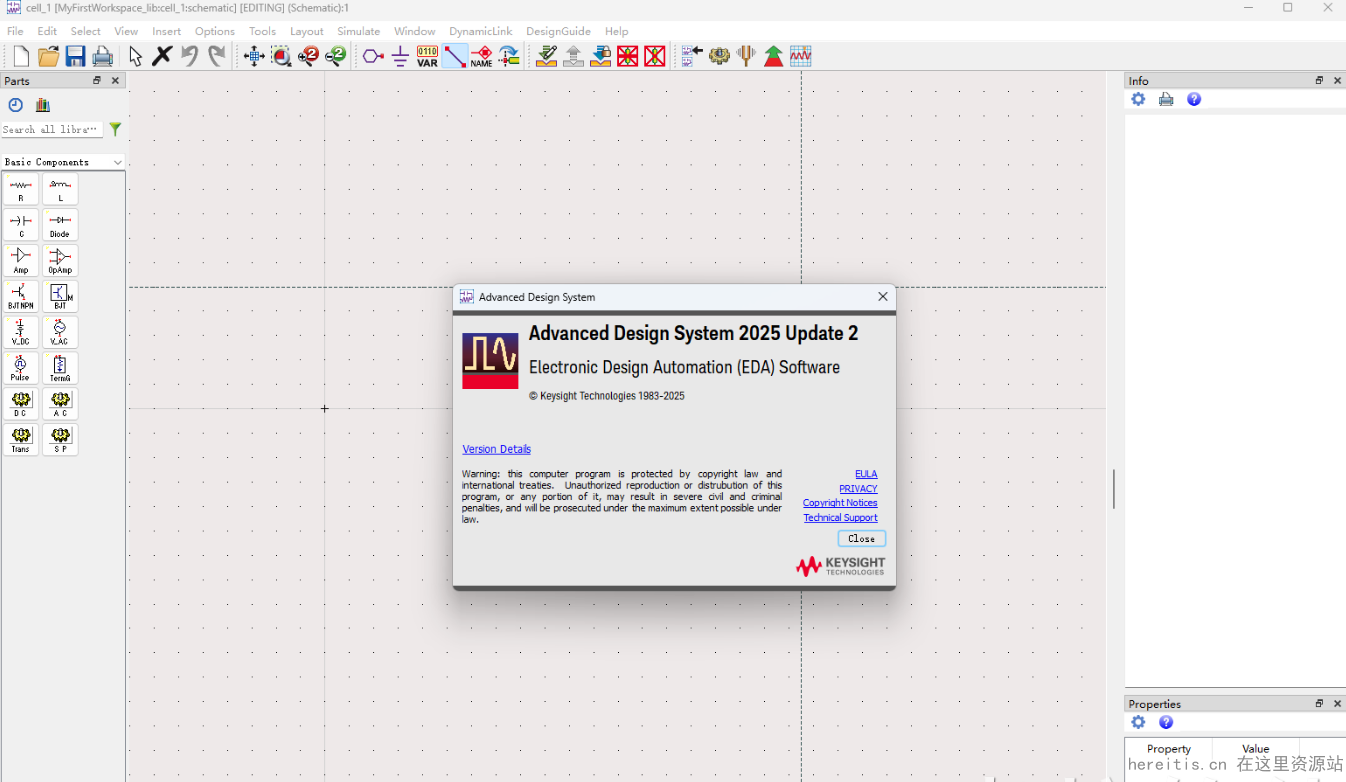Insert the AC simulation controller
This screenshot has width=1346, height=782.
tap(60, 404)
